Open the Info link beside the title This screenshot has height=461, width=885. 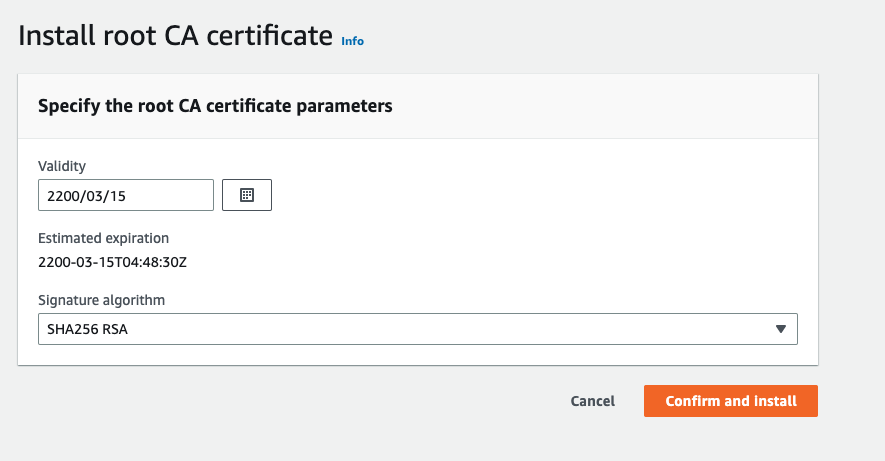point(352,41)
